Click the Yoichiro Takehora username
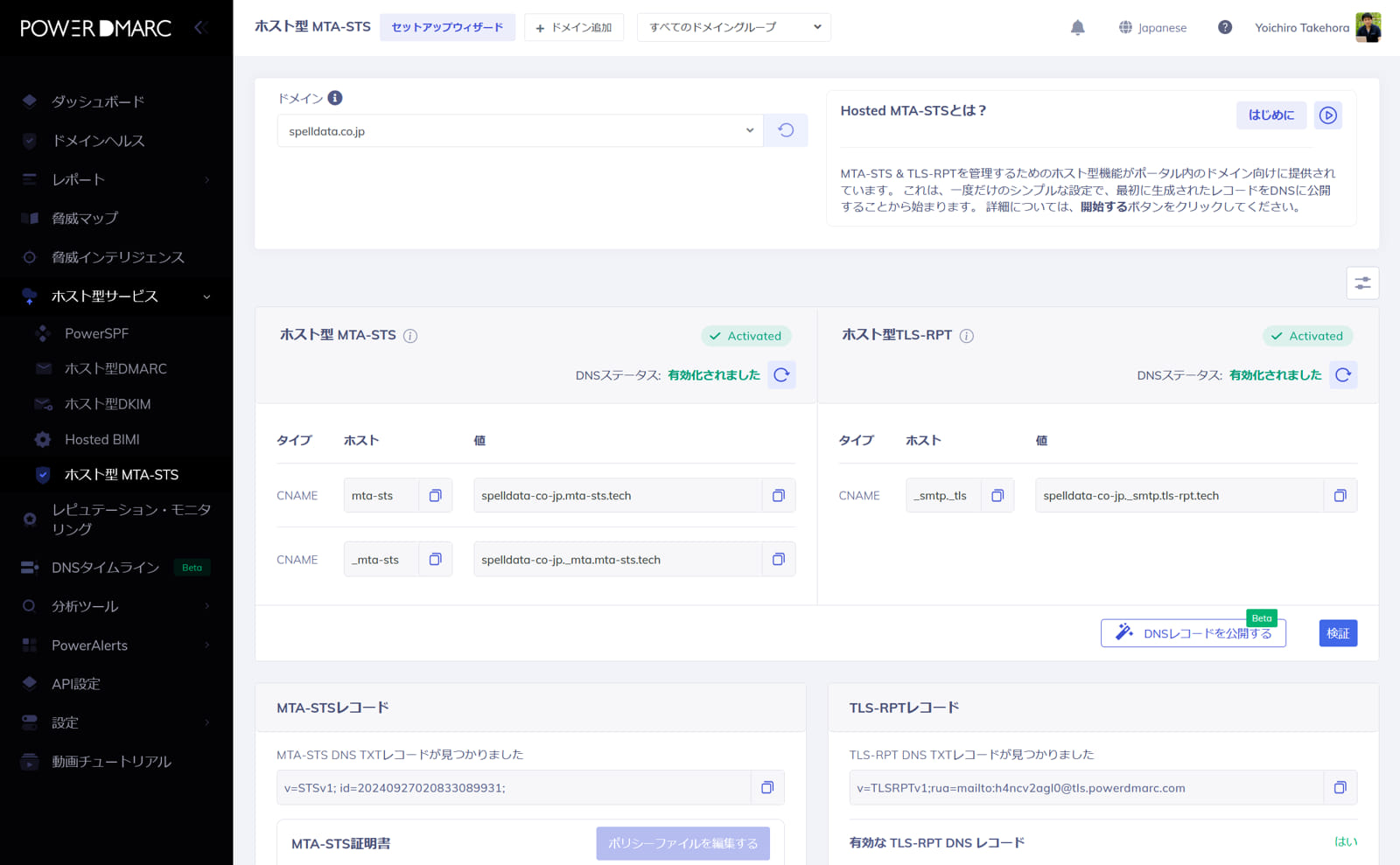1400x865 pixels. coord(1302,28)
